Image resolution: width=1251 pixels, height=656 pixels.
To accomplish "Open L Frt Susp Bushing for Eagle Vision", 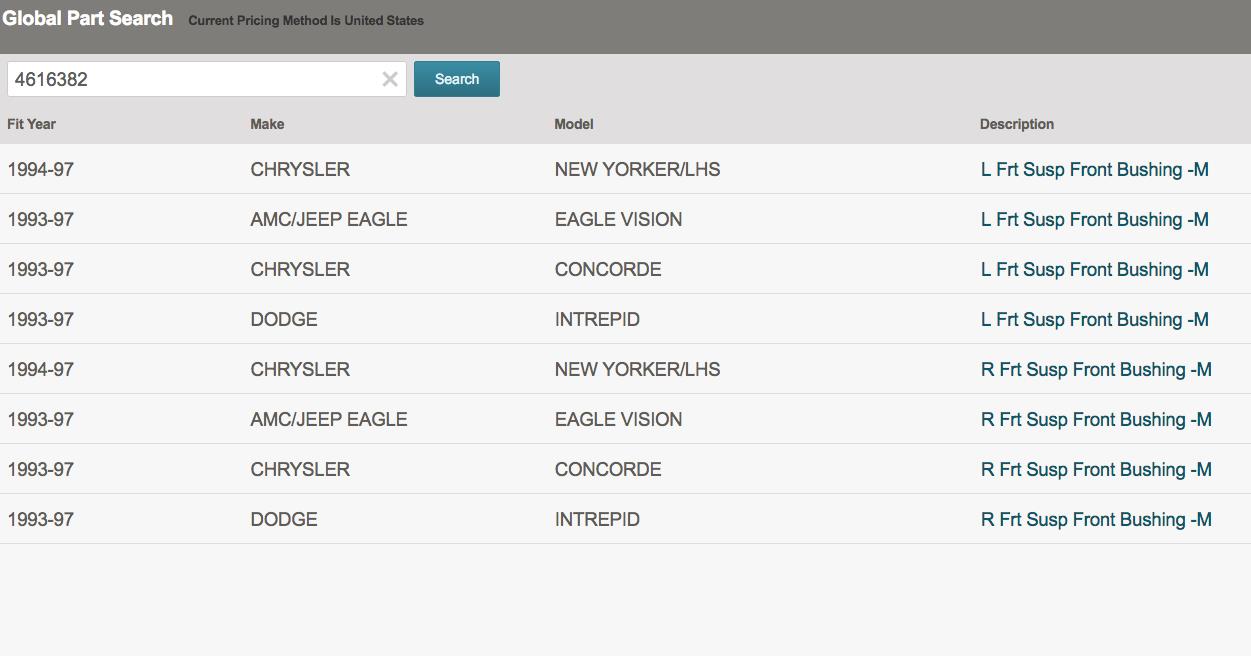I will pyautogui.click(x=1095, y=220).
